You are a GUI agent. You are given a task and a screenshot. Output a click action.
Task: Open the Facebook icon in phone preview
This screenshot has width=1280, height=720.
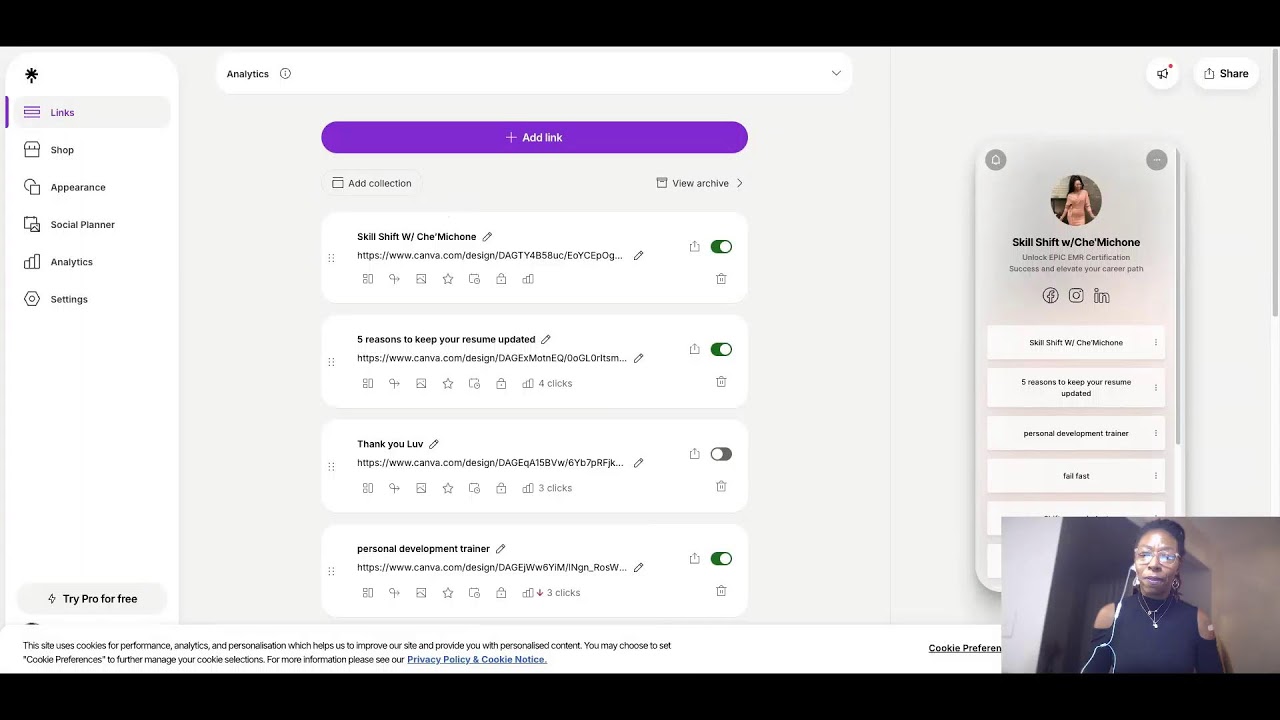coord(1050,296)
